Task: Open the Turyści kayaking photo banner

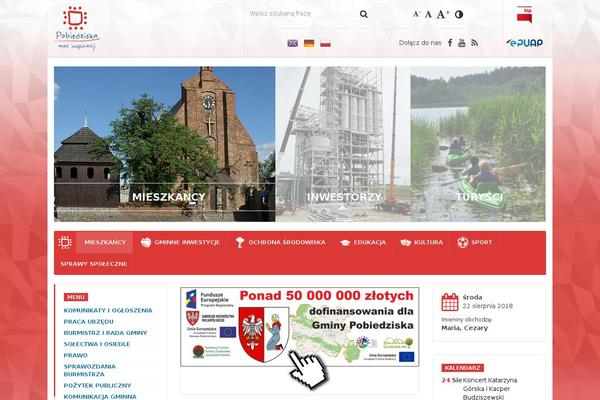Action: (x=478, y=144)
